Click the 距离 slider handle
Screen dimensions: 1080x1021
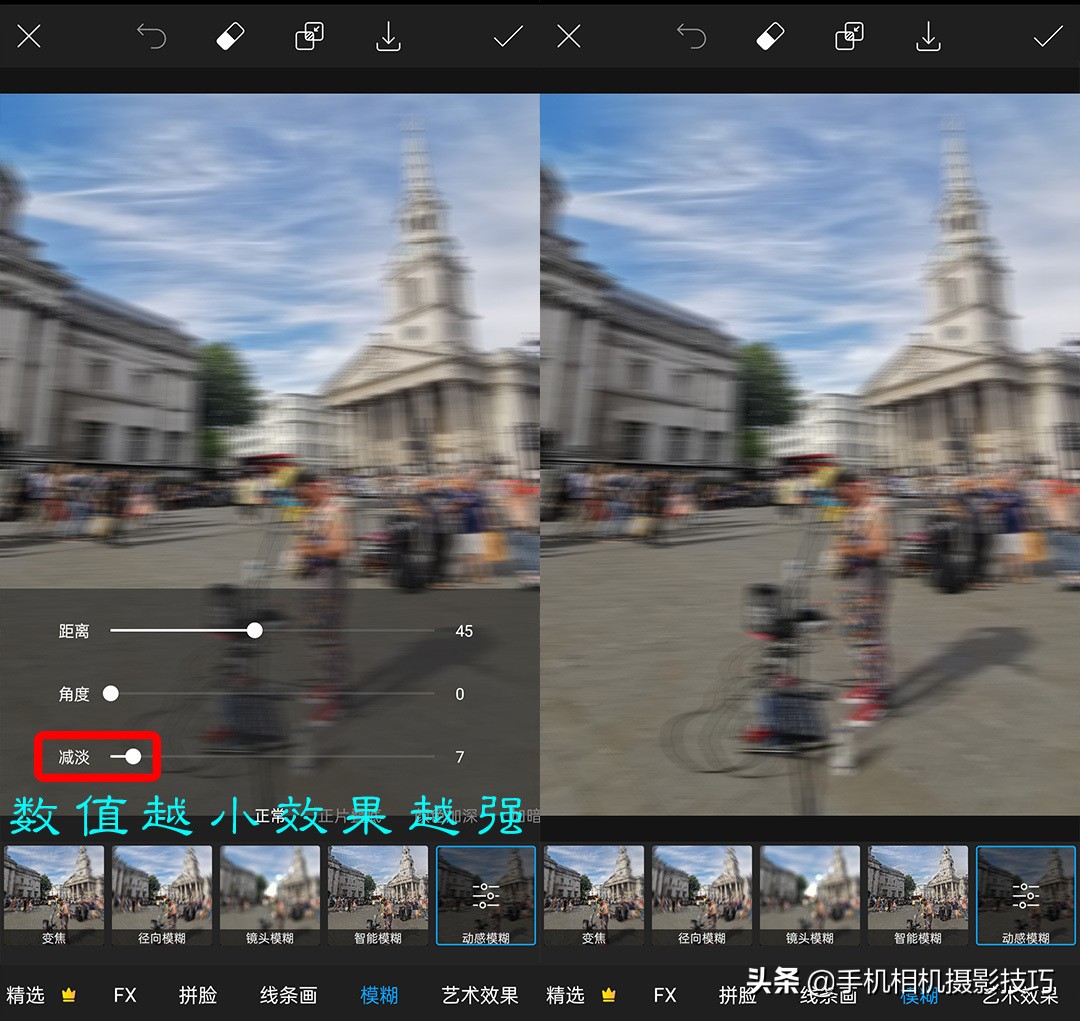(x=254, y=630)
